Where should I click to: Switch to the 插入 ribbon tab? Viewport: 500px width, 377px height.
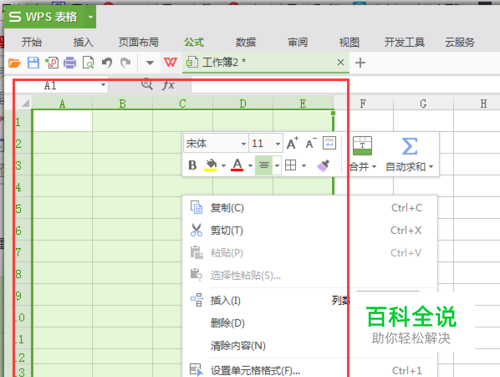pyautogui.click(x=83, y=42)
